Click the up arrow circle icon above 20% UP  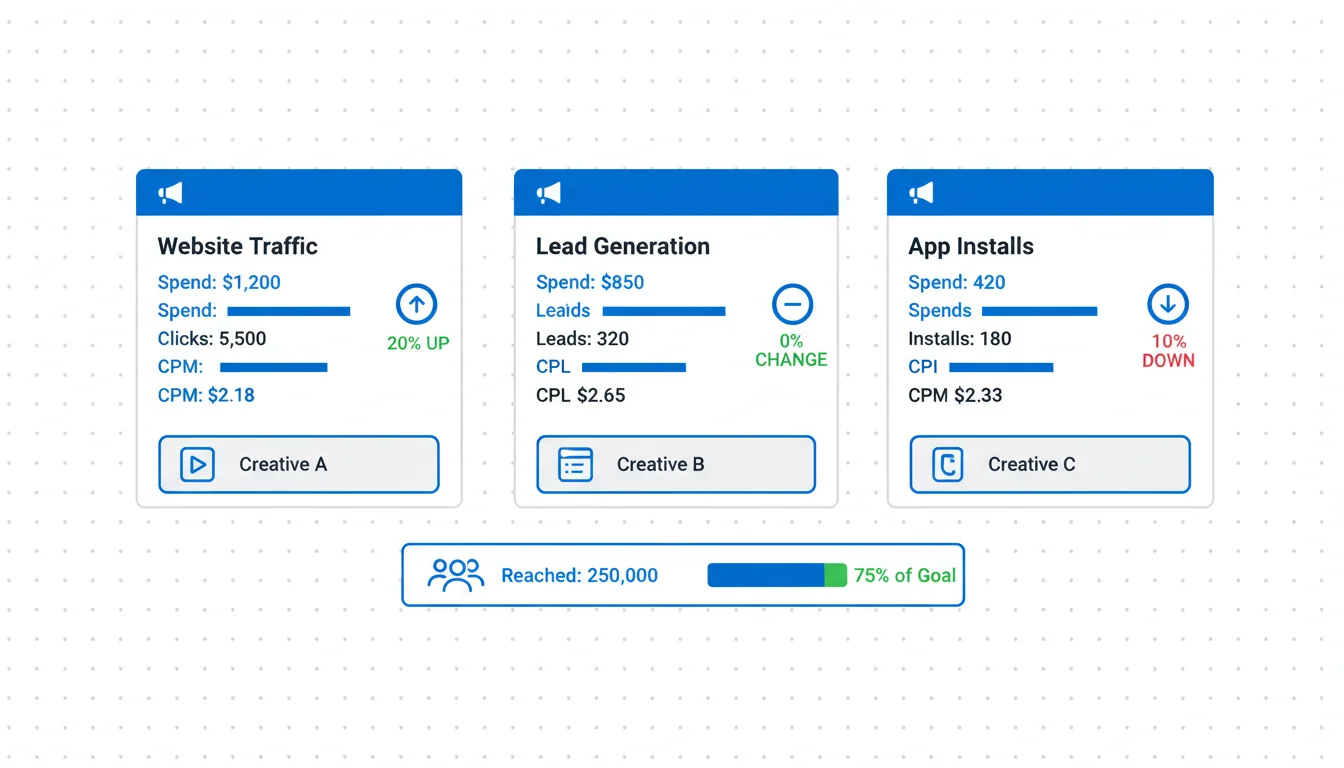pos(417,304)
